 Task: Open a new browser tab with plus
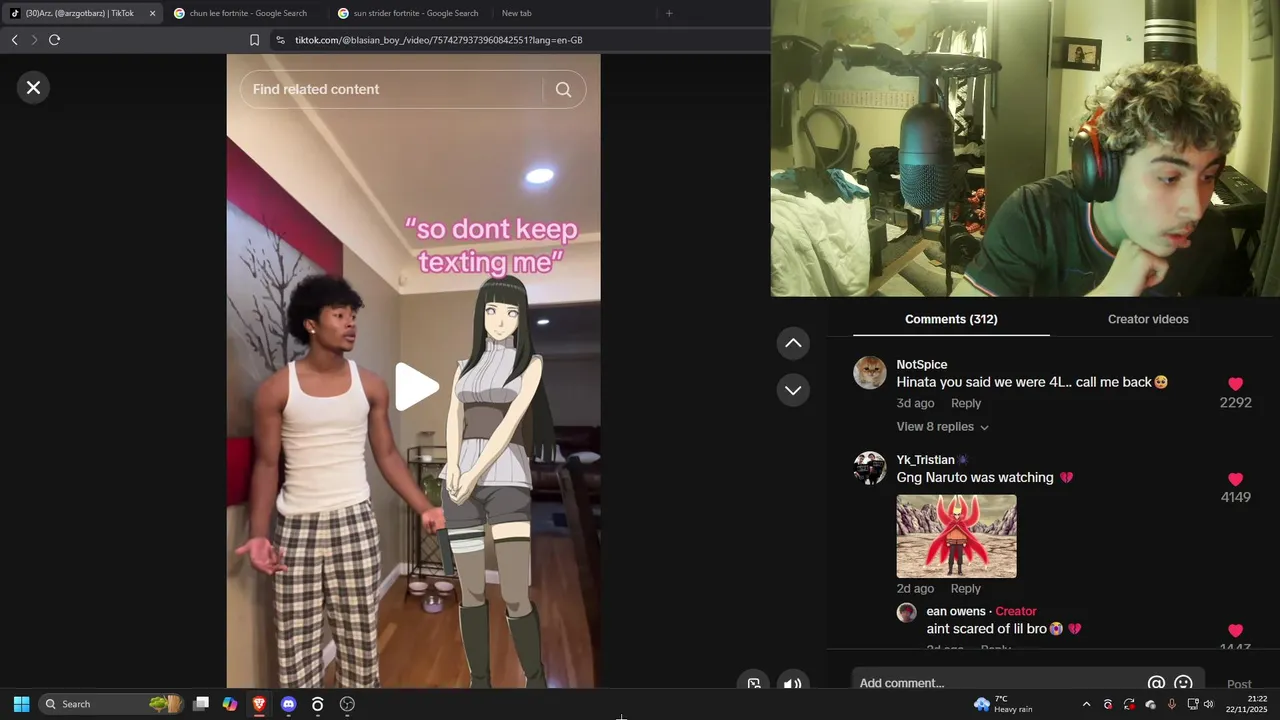point(669,13)
